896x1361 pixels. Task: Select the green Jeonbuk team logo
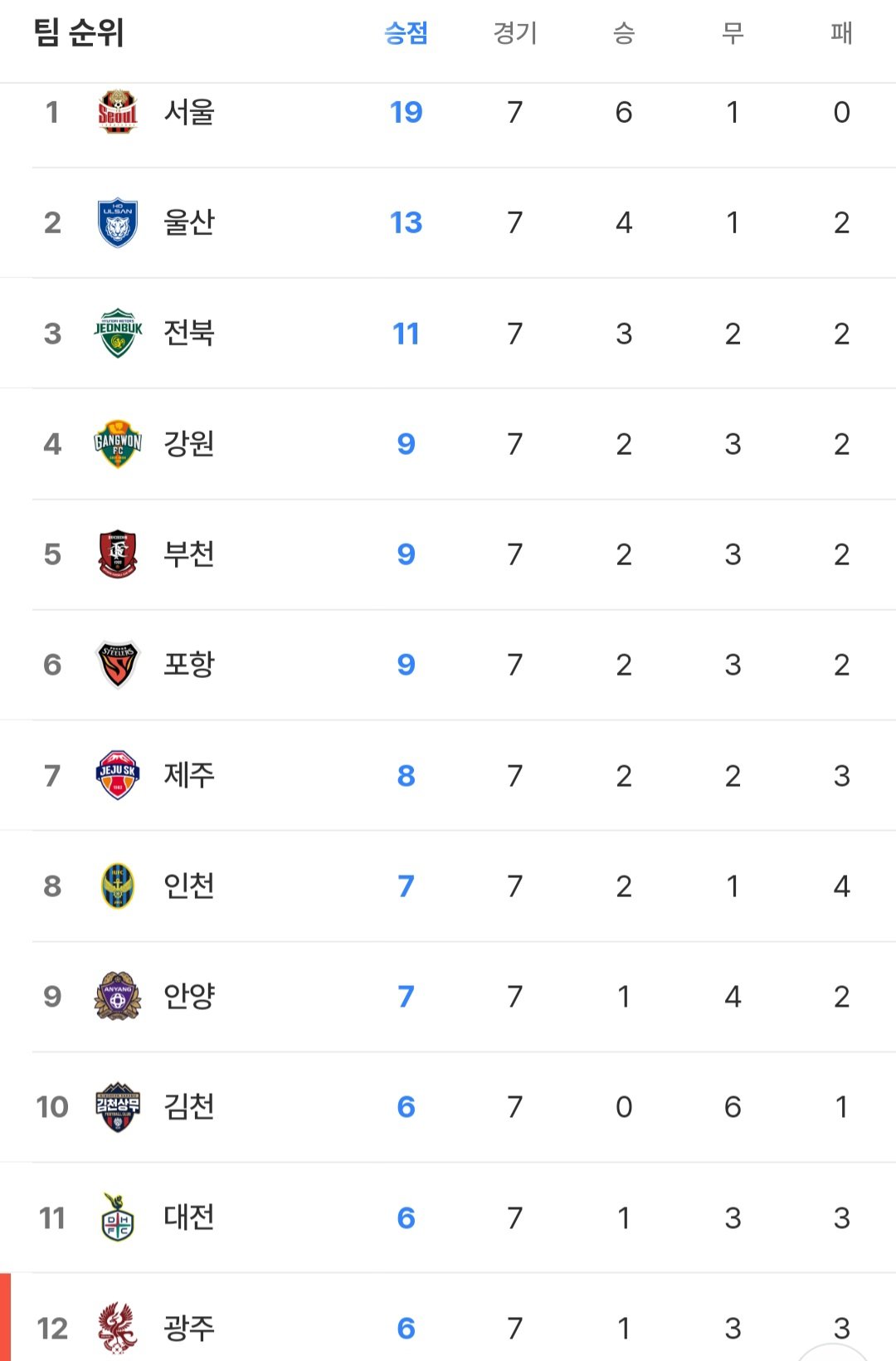click(x=117, y=334)
